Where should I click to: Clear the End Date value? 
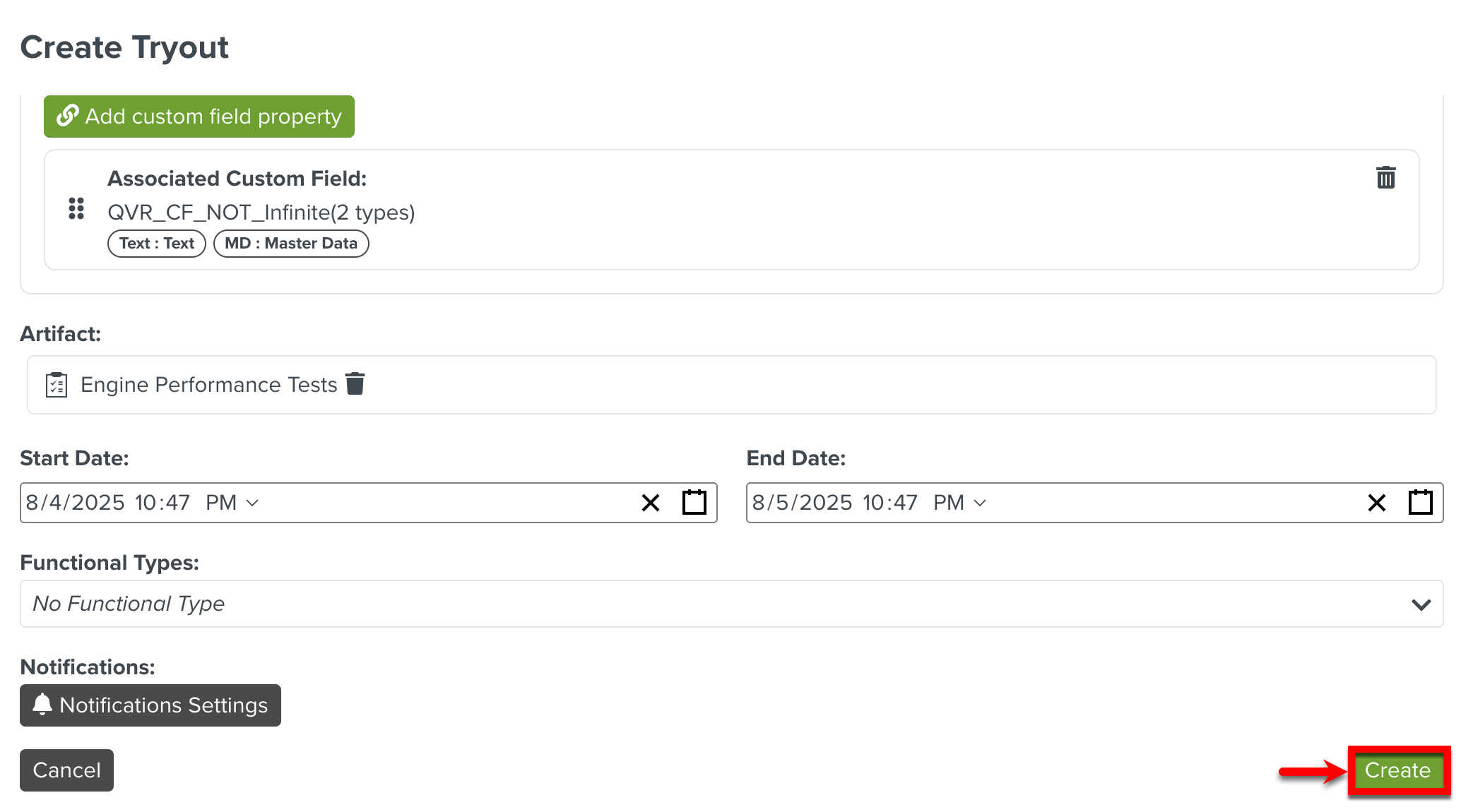coord(1376,503)
